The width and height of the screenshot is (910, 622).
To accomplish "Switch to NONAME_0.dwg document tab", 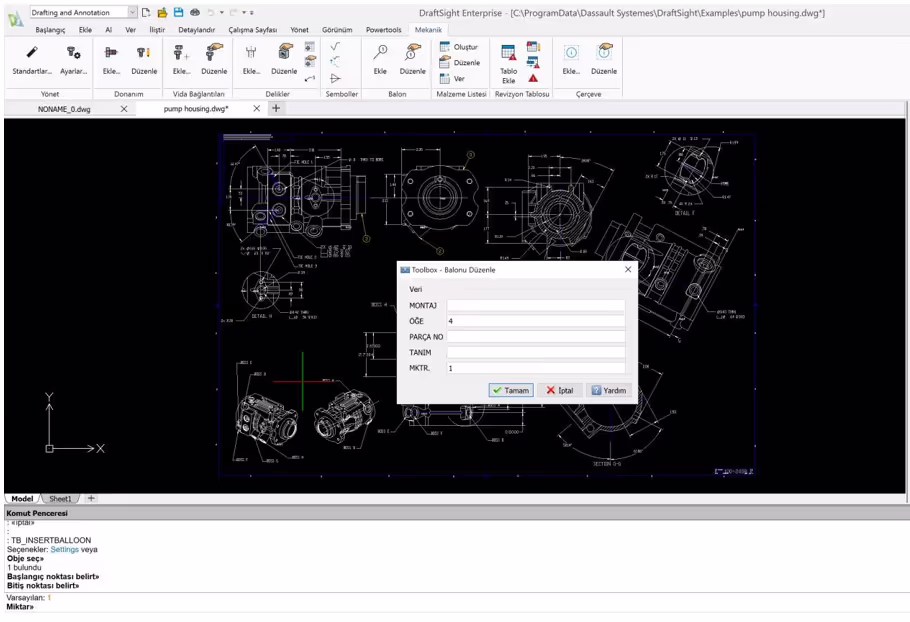I will tap(64, 109).
